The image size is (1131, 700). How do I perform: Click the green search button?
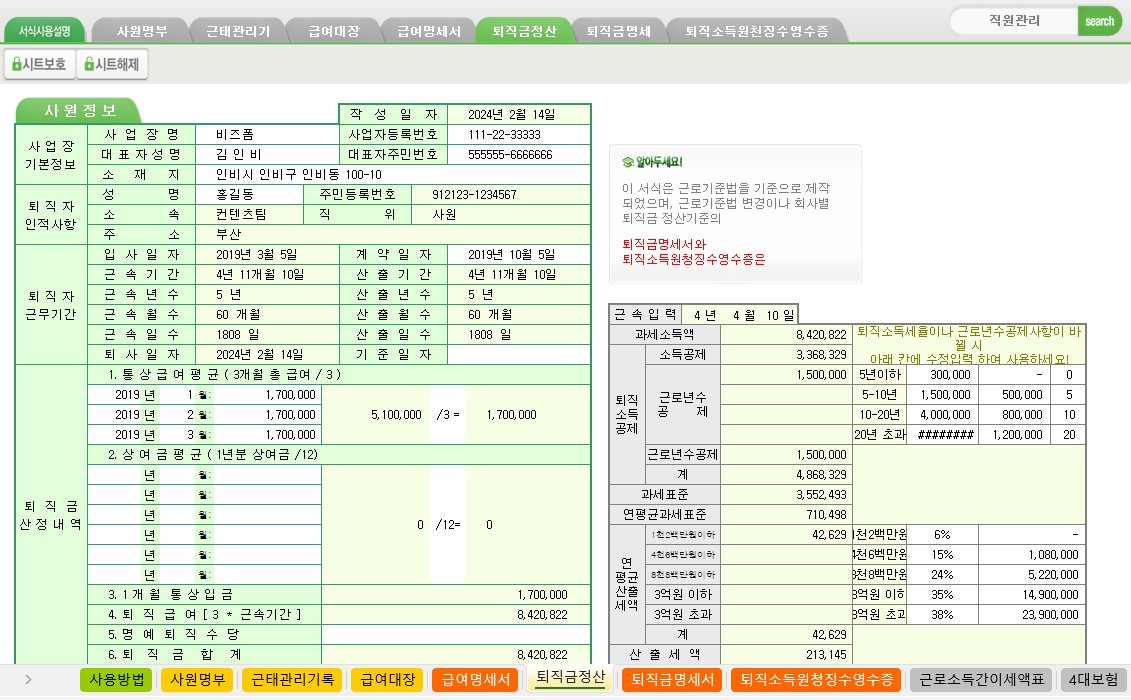1100,21
